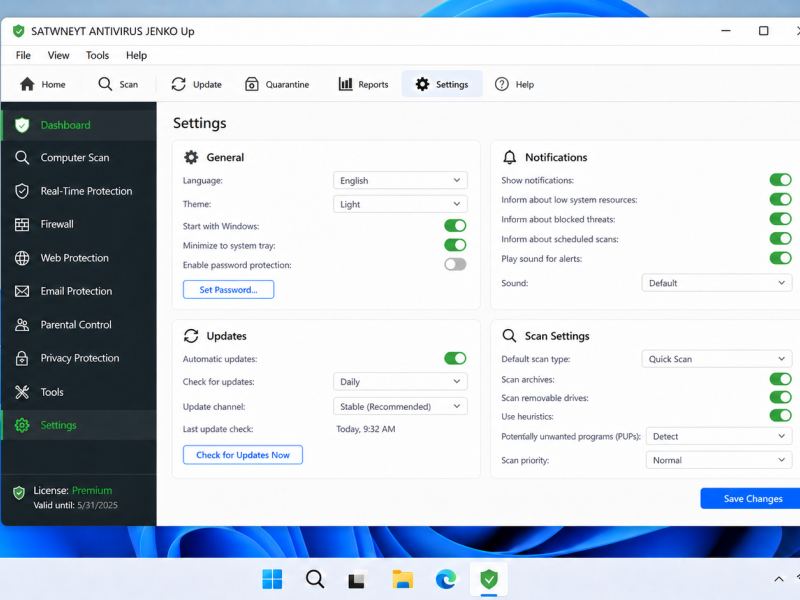Open Scan priority dropdown showing Normal

[719, 460]
